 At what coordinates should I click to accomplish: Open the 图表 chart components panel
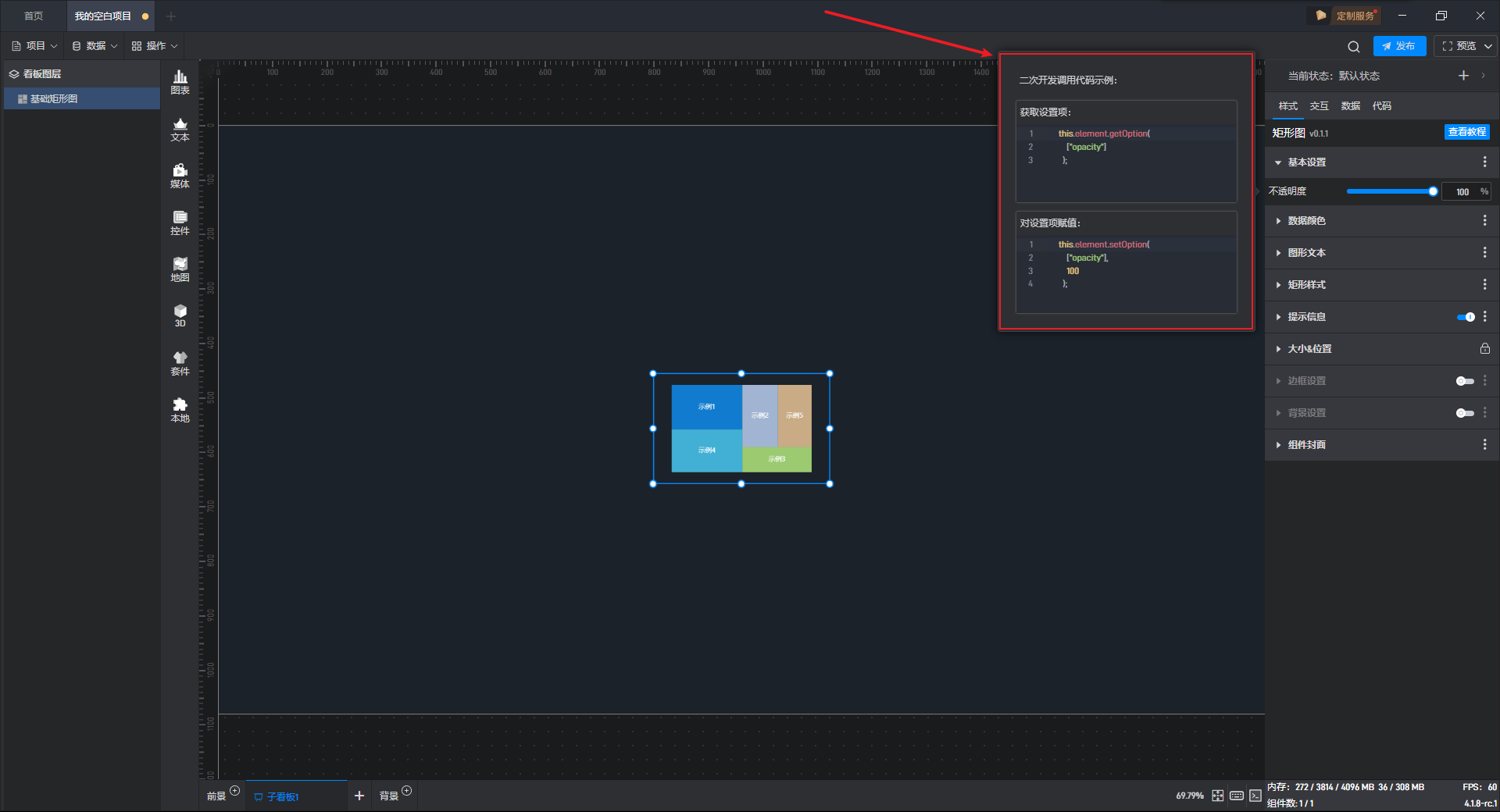click(180, 81)
